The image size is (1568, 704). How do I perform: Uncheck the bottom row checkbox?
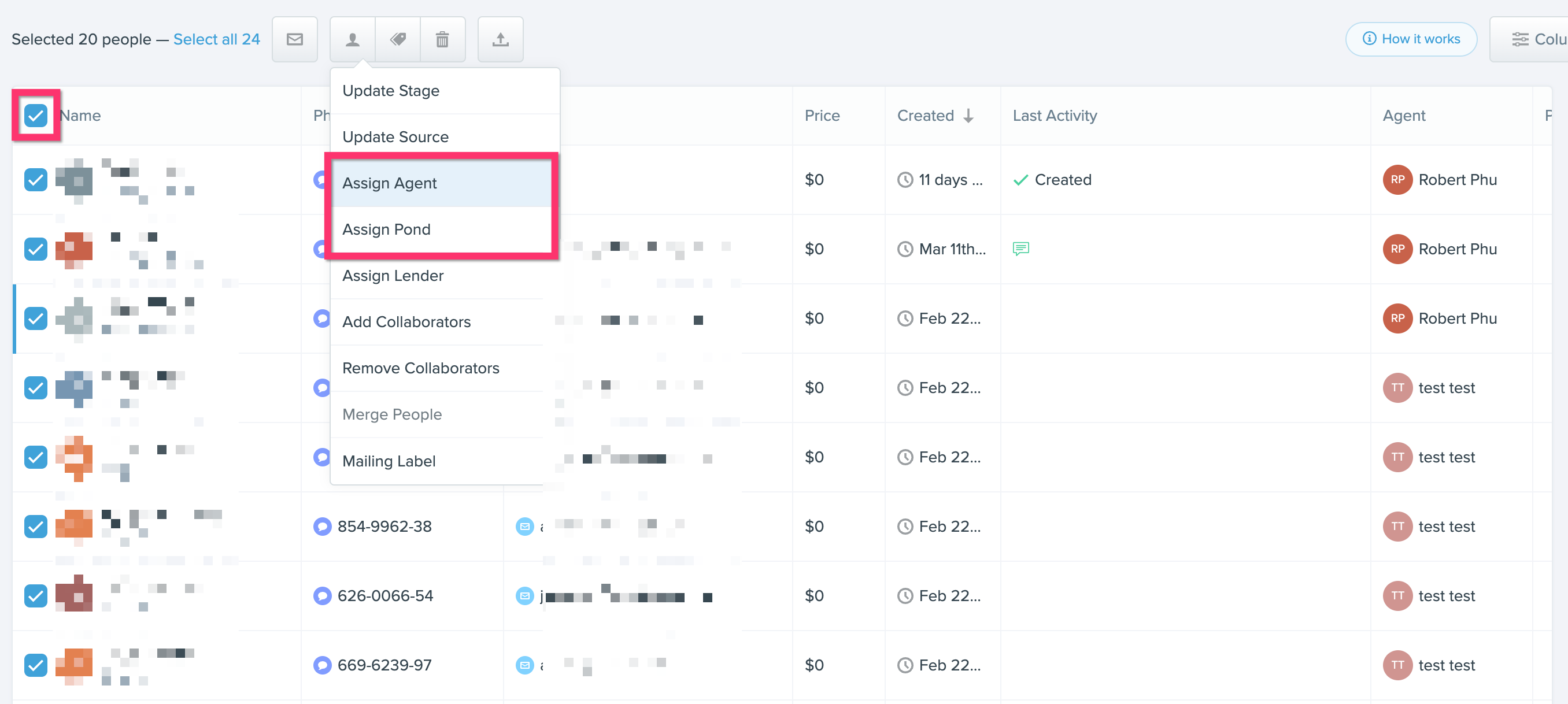[x=35, y=665]
